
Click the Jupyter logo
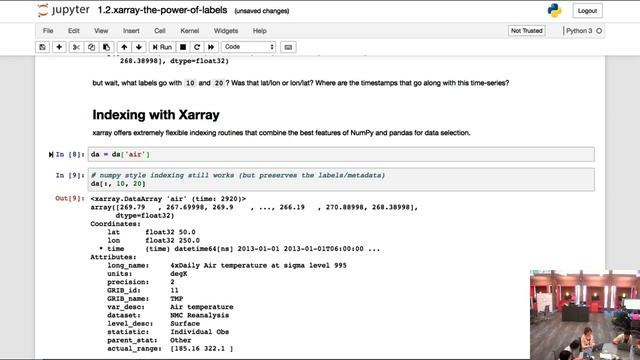64,10
